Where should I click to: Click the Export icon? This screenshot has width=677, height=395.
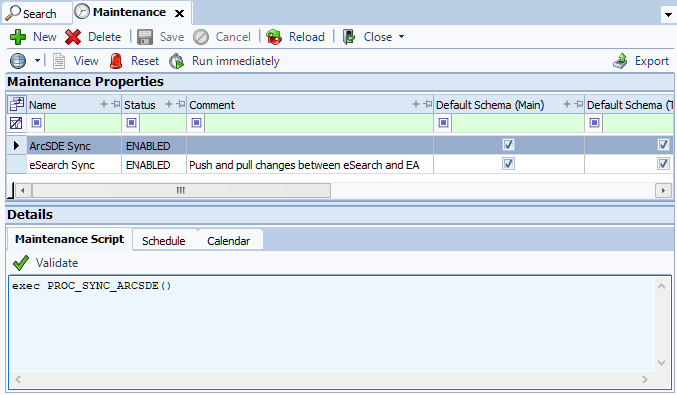click(620, 61)
